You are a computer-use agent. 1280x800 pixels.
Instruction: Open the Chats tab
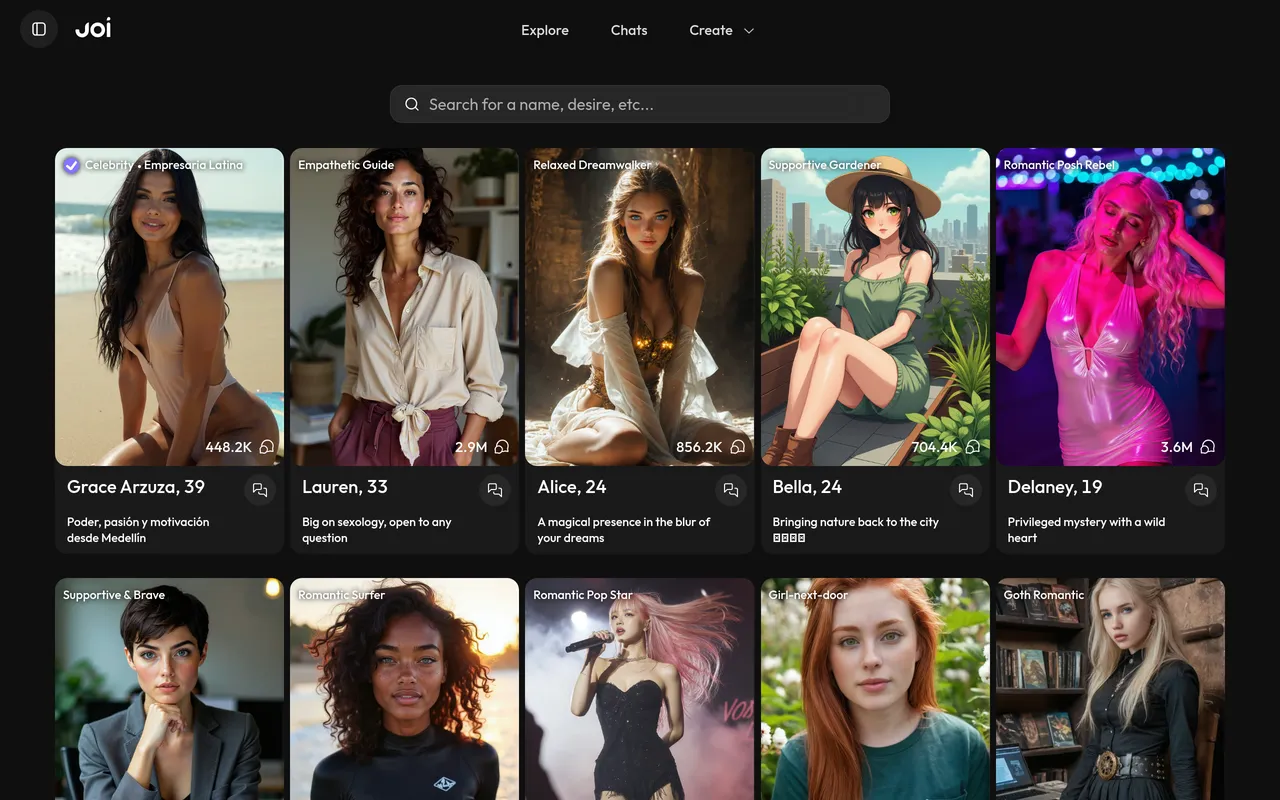coord(629,30)
